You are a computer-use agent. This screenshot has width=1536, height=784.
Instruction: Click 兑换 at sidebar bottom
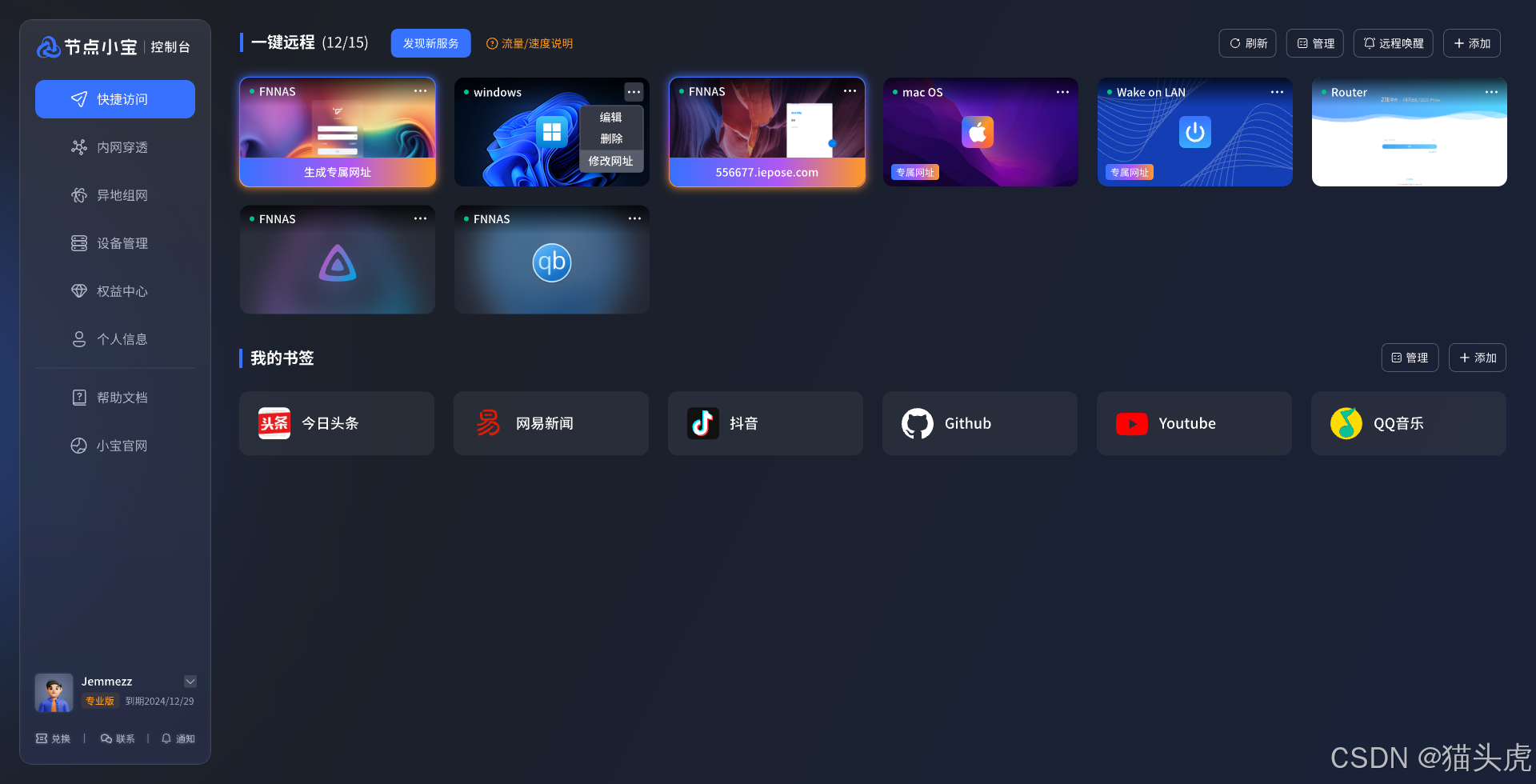pos(54,738)
